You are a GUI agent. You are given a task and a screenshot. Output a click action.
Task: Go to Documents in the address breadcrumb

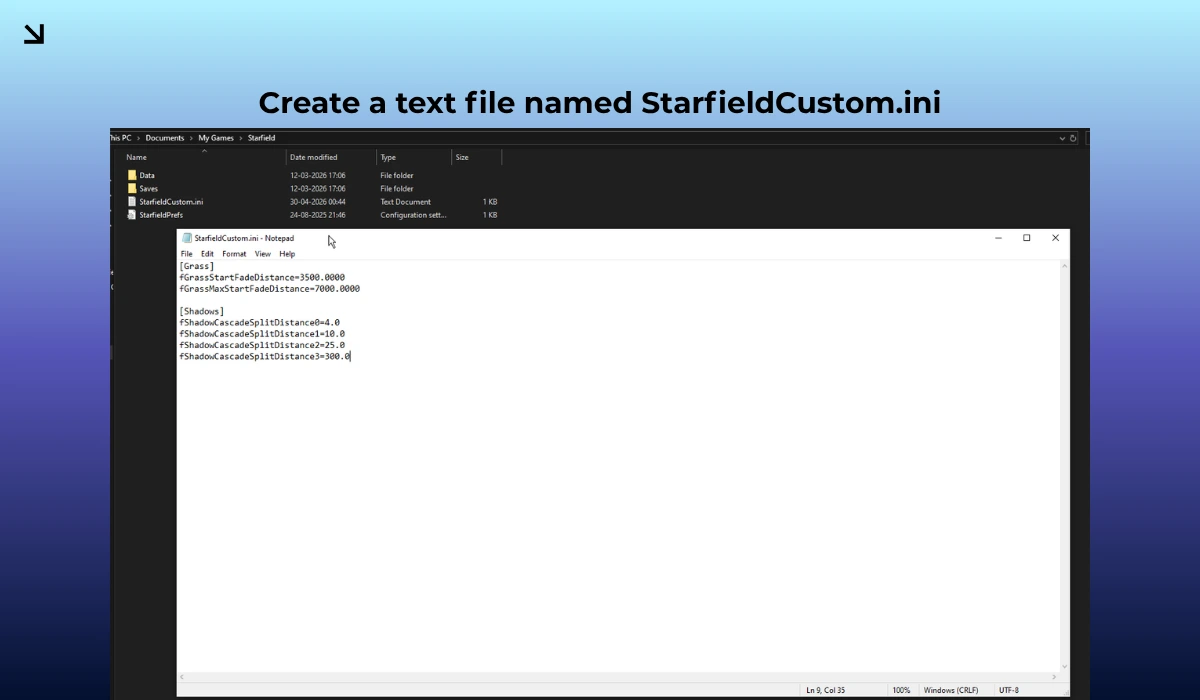click(165, 138)
